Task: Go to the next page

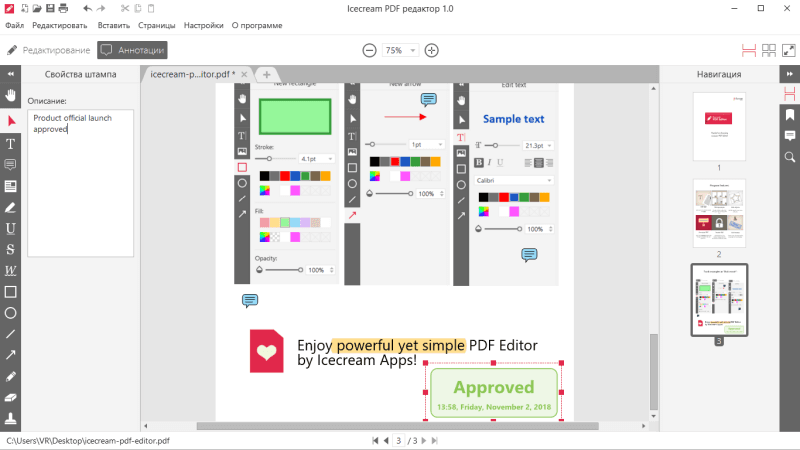Action: (423, 441)
